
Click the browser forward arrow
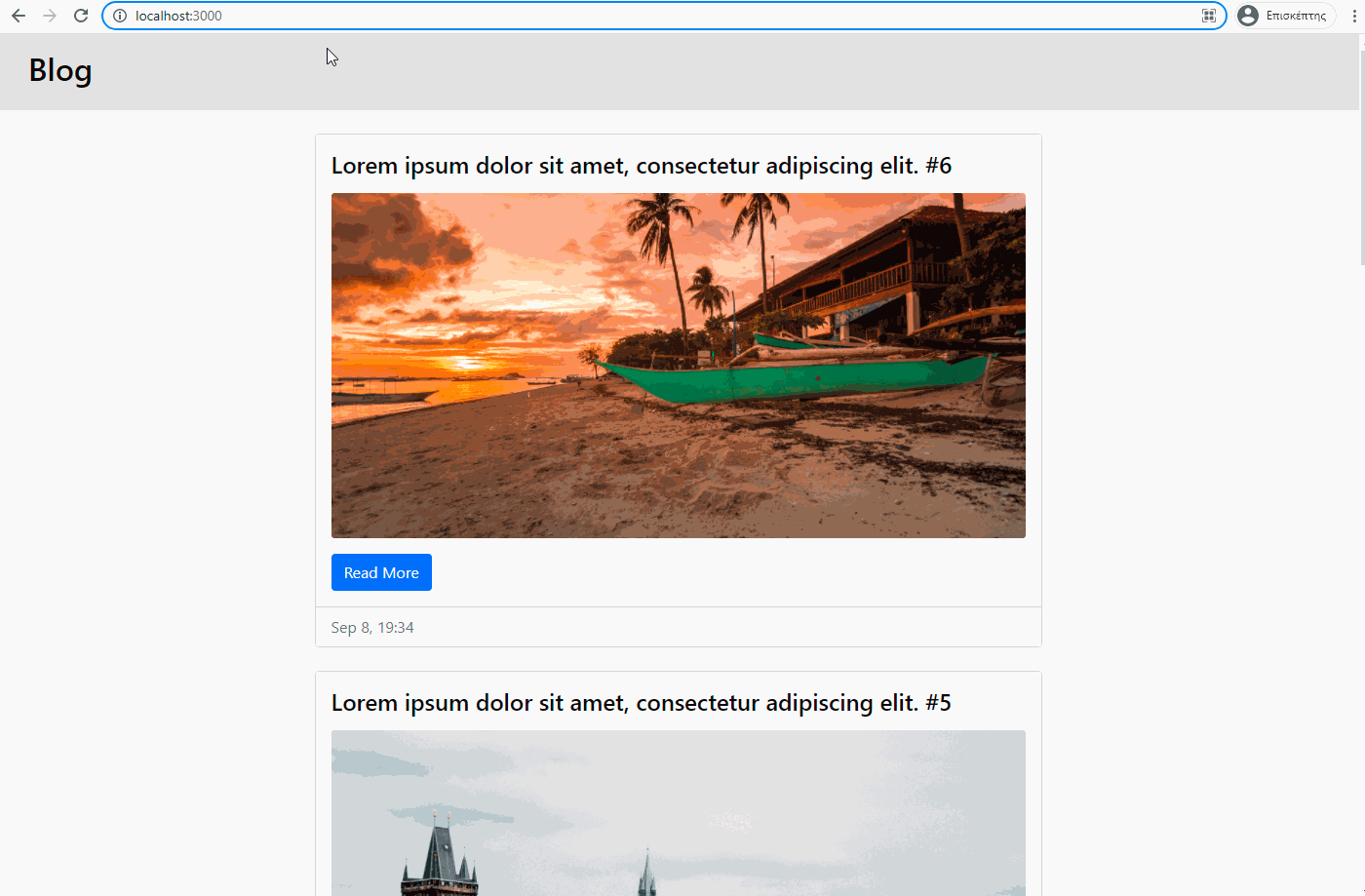[x=50, y=16]
